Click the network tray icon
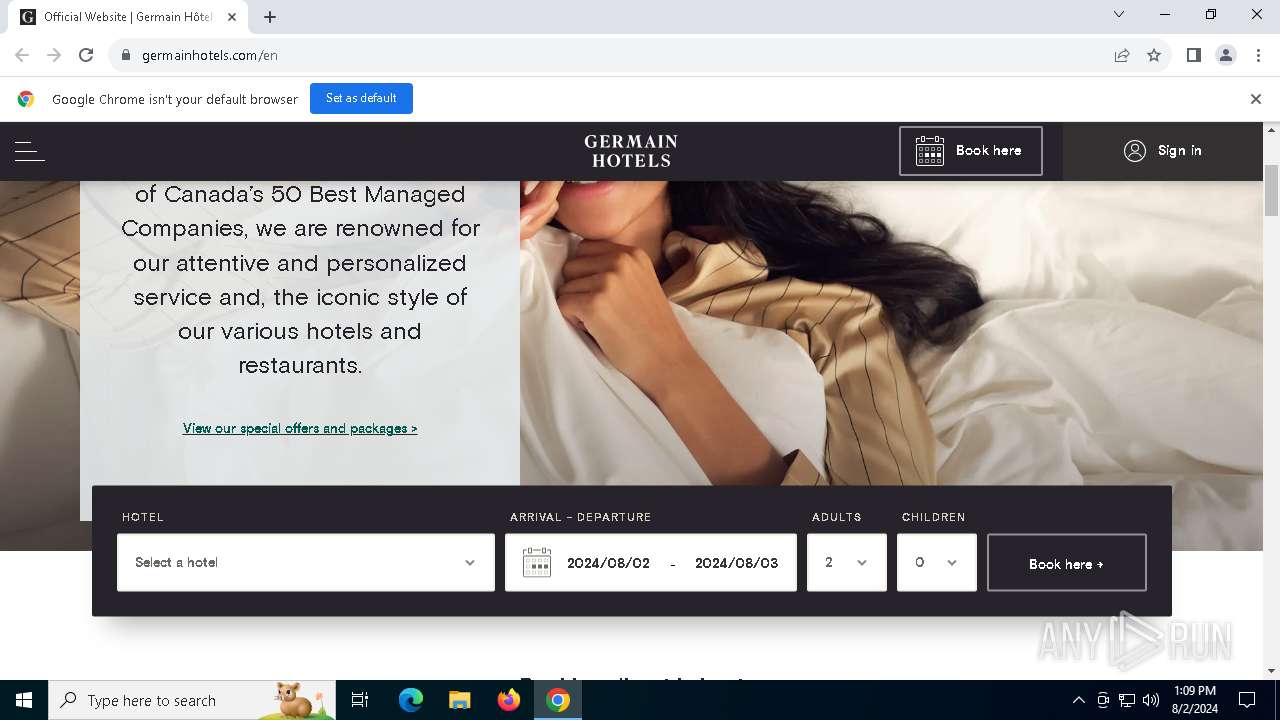1280x720 pixels. coord(1127,700)
